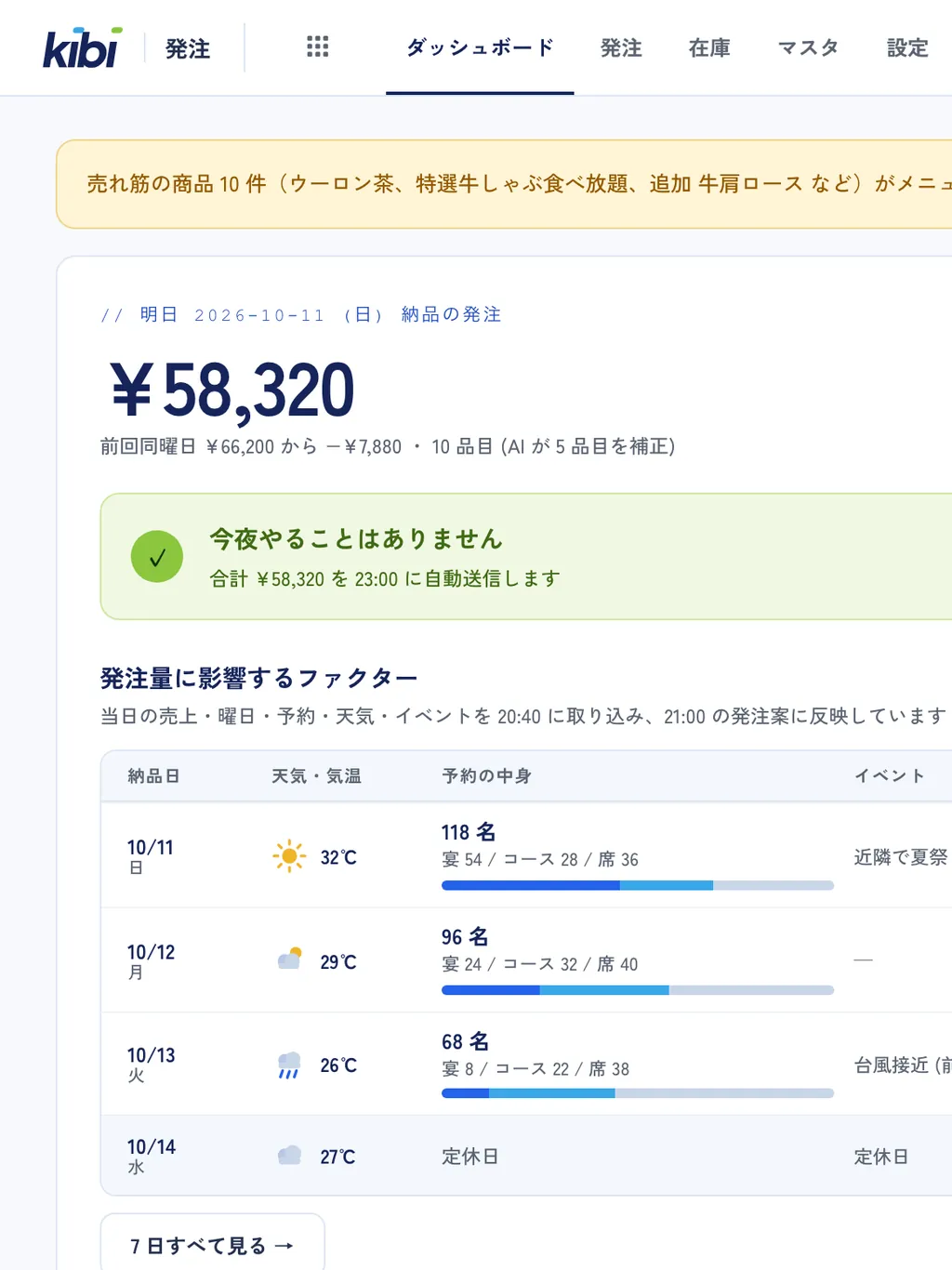Viewport: 952px width, 1270px height.
Task: Click the 68 名 reservation count
Action: point(465,1041)
